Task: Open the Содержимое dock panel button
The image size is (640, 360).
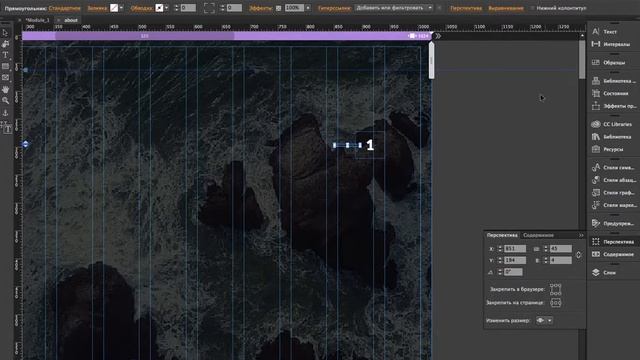Action: point(613,254)
